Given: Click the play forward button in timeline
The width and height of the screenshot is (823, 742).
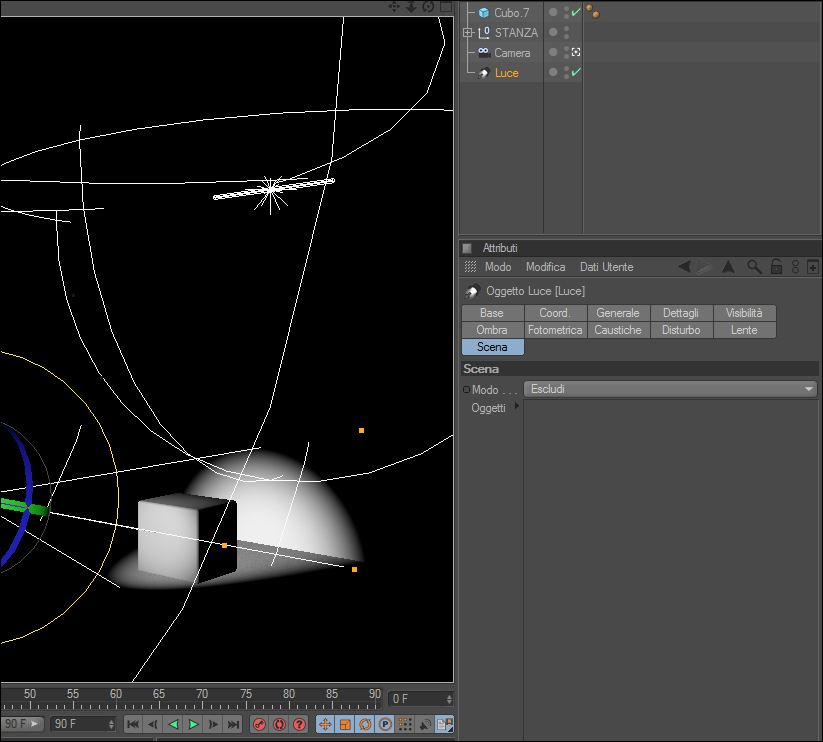Looking at the screenshot, I should [x=194, y=724].
